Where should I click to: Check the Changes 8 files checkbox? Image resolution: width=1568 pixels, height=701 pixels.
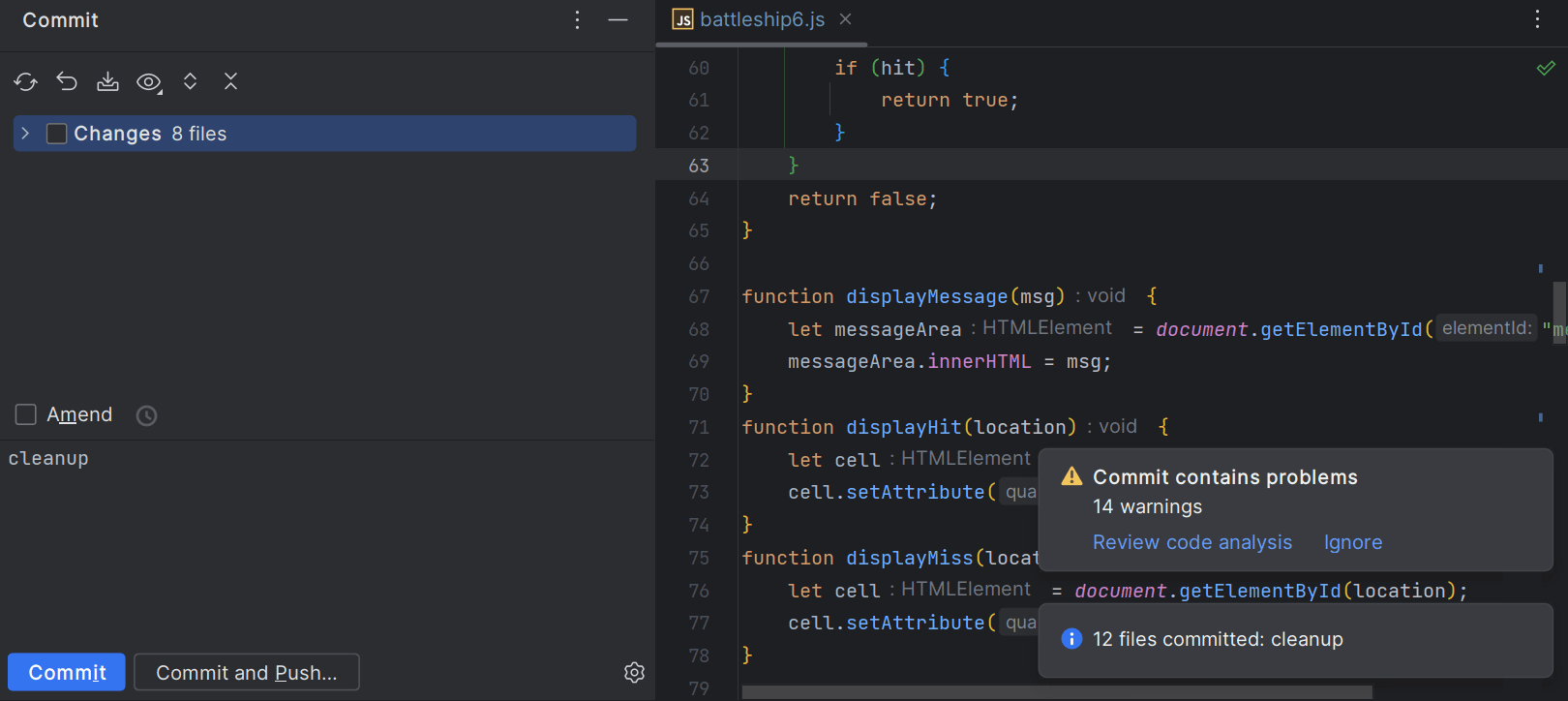(x=57, y=134)
